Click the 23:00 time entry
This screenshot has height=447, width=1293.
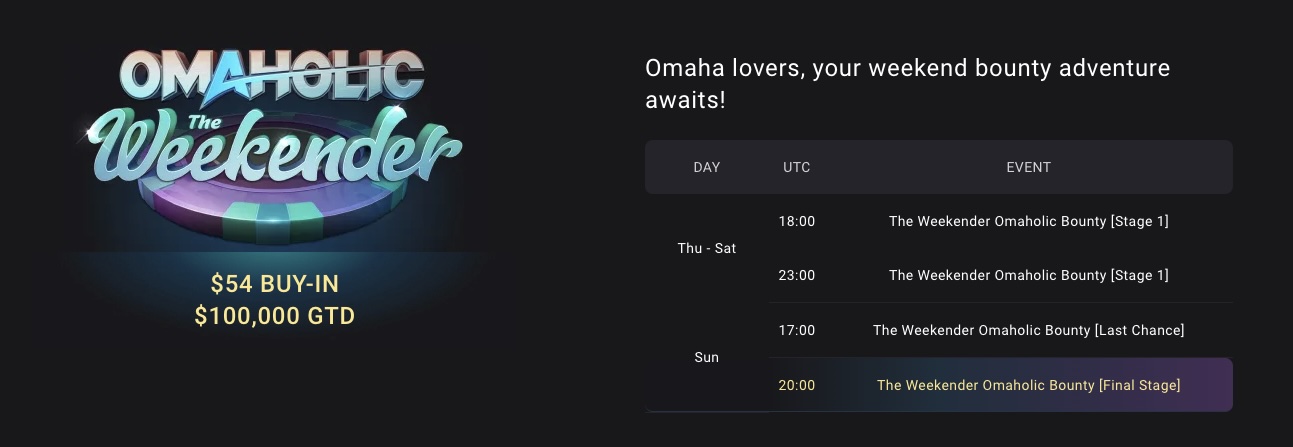[x=797, y=275]
